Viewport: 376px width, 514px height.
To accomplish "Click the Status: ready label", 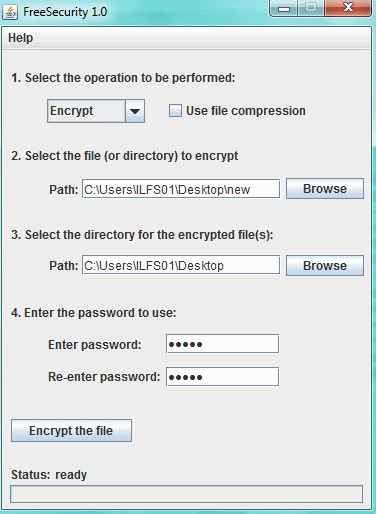I will coord(49,474).
